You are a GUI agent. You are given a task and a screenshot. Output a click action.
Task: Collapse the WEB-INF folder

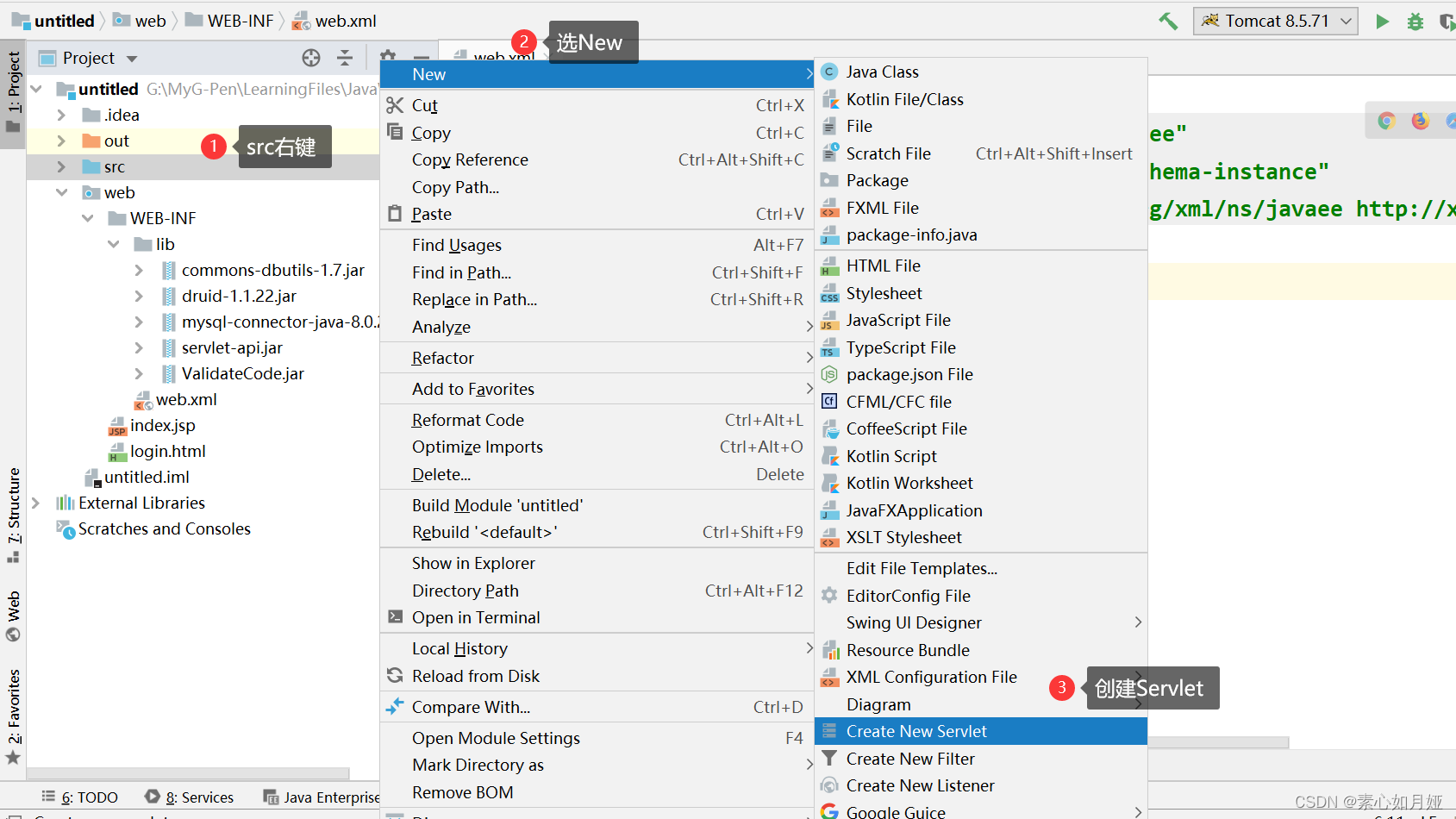click(x=87, y=218)
